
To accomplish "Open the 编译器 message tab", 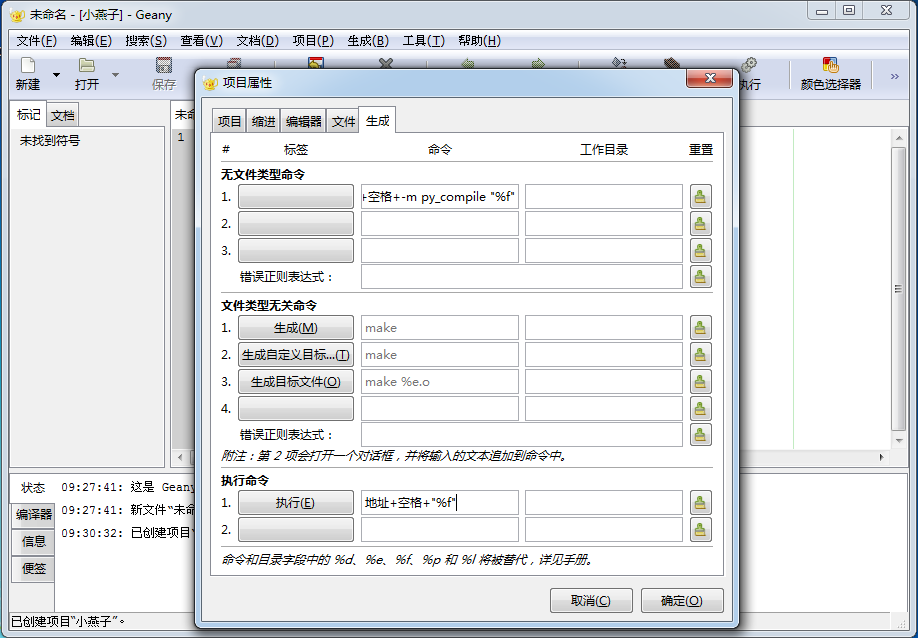I will 34,514.
